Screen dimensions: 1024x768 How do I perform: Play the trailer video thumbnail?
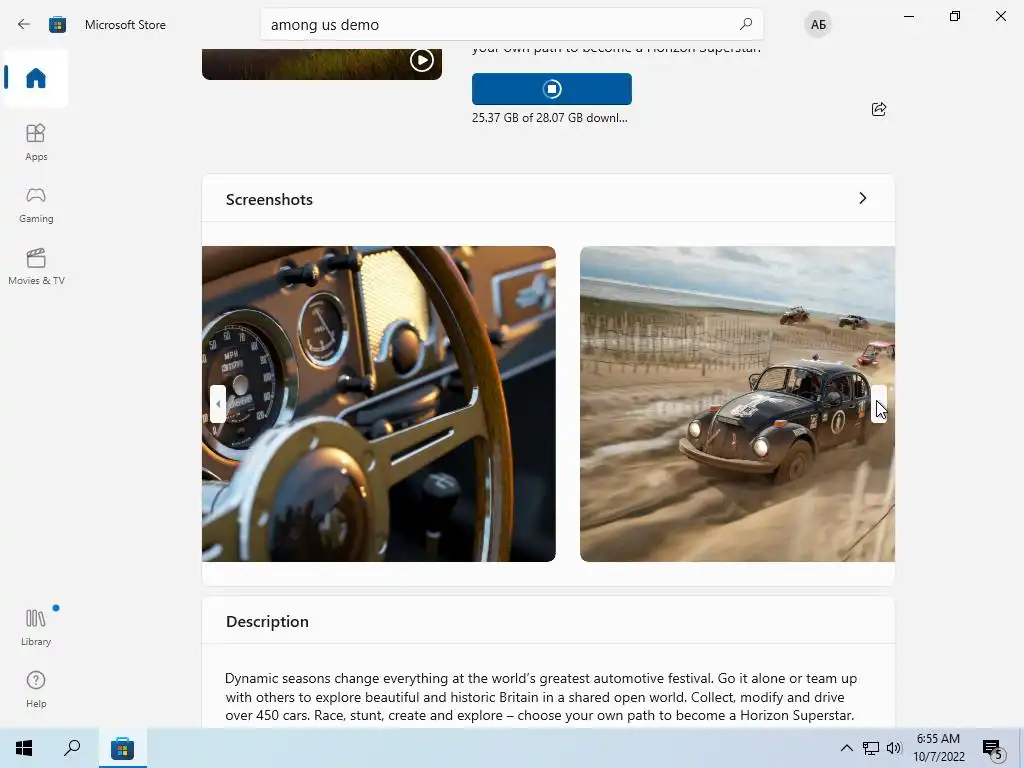click(422, 60)
